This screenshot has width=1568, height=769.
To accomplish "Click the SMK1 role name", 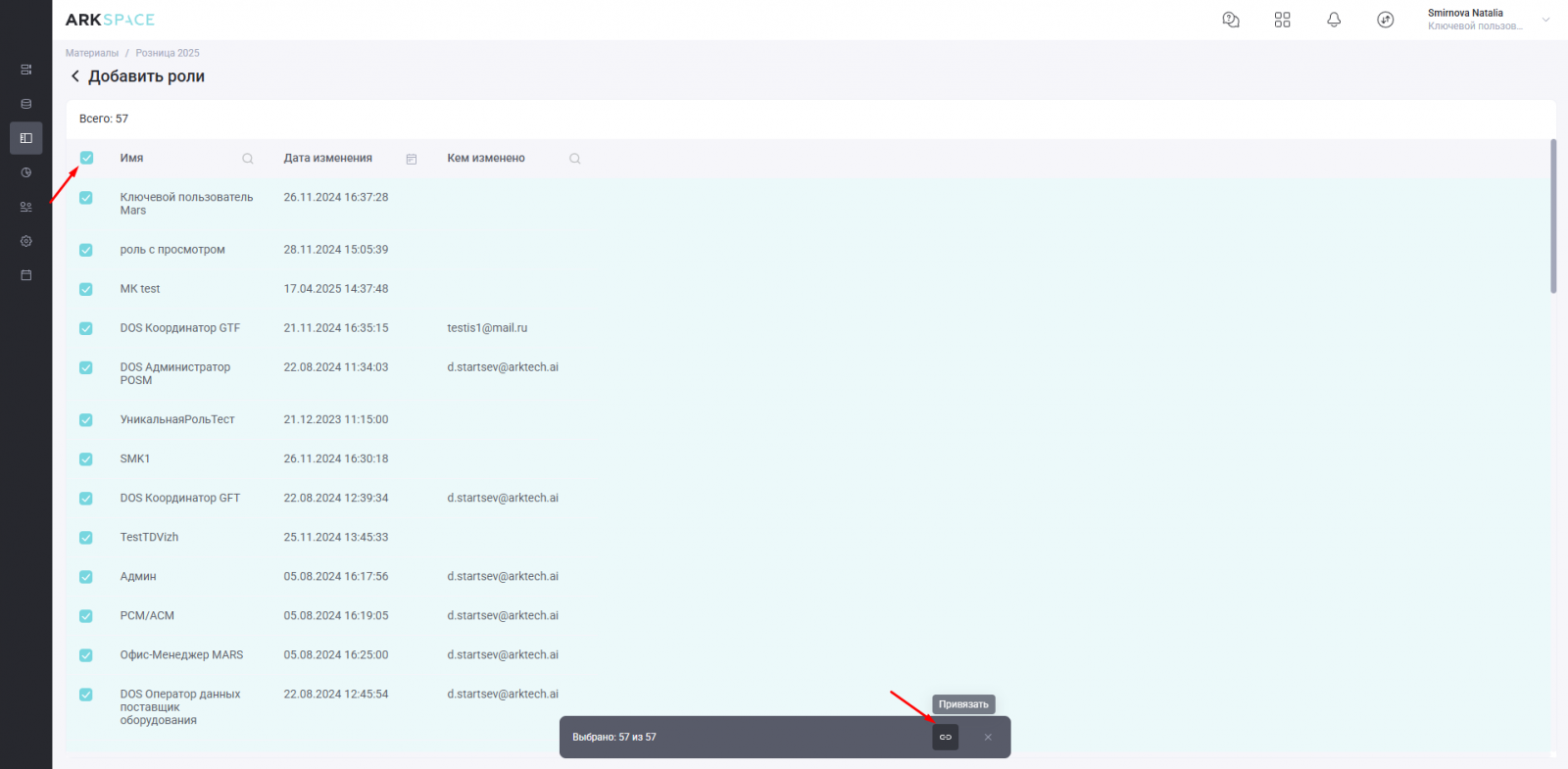I will click(x=135, y=458).
